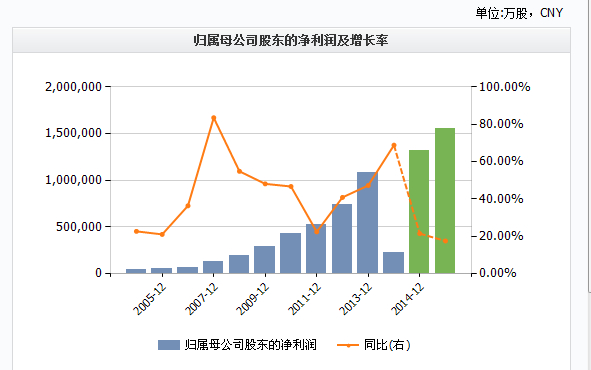Screen dimensions: 591x370
Task: Click the 60.00% right axis label
Action: [x=501, y=161]
